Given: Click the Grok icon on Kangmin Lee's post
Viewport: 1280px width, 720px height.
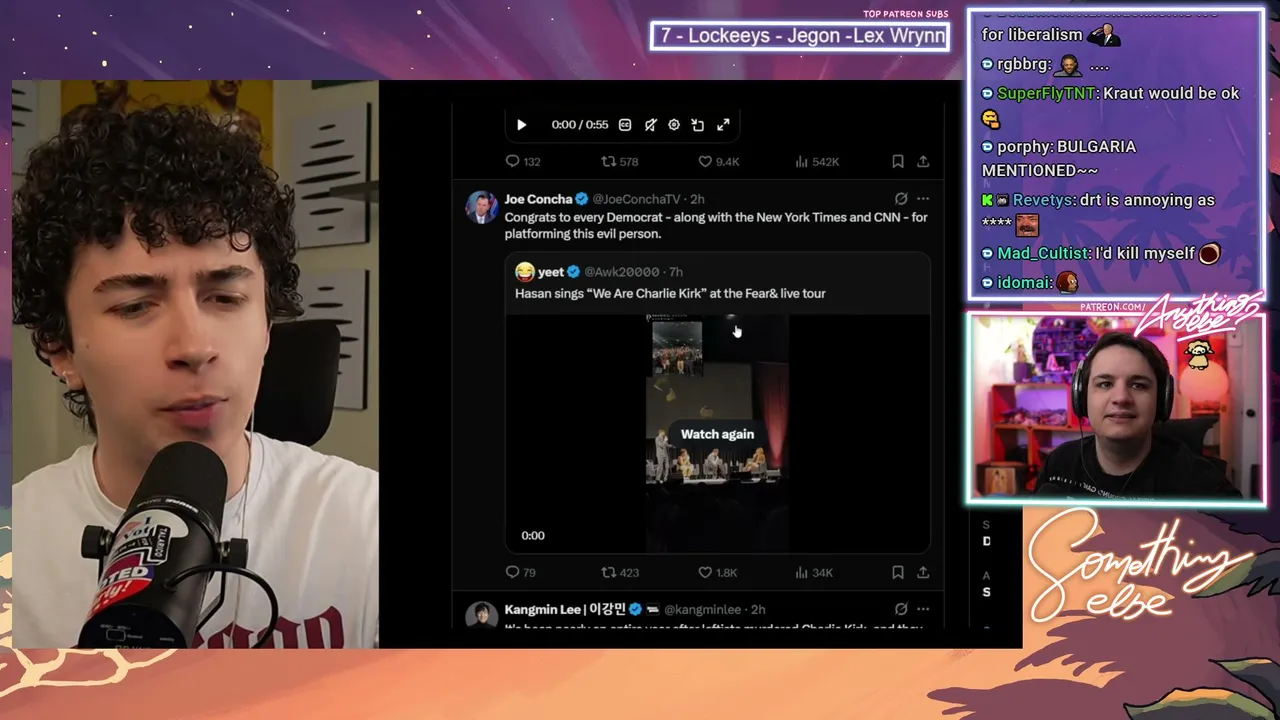Looking at the screenshot, I should pos(901,609).
